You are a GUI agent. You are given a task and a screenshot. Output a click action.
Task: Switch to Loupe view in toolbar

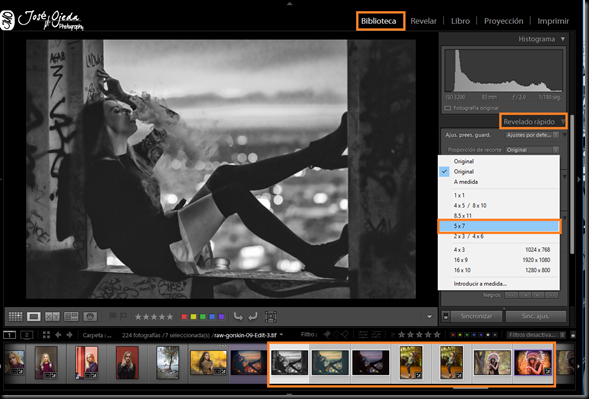(x=33, y=316)
